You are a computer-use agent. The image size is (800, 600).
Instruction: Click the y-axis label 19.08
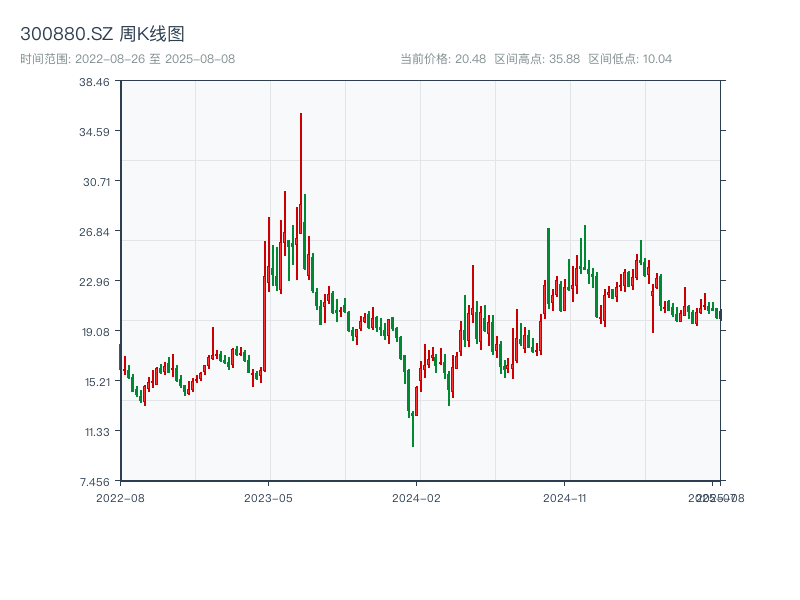pos(96,332)
